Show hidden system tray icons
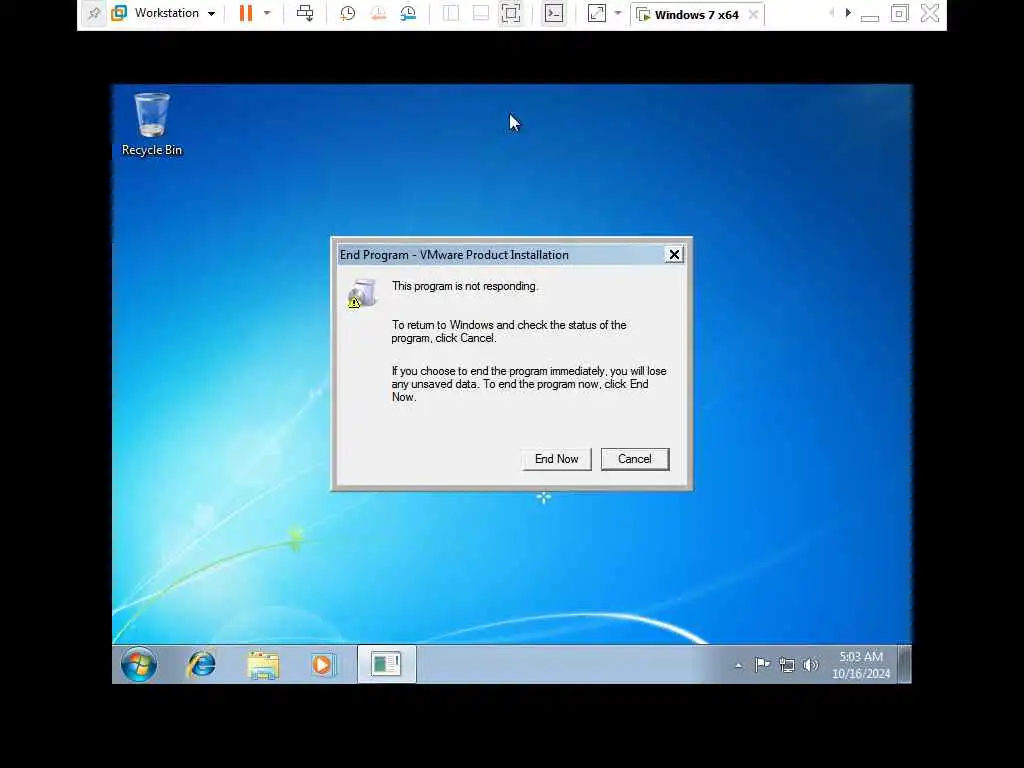1024x768 pixels. (739, 665)
